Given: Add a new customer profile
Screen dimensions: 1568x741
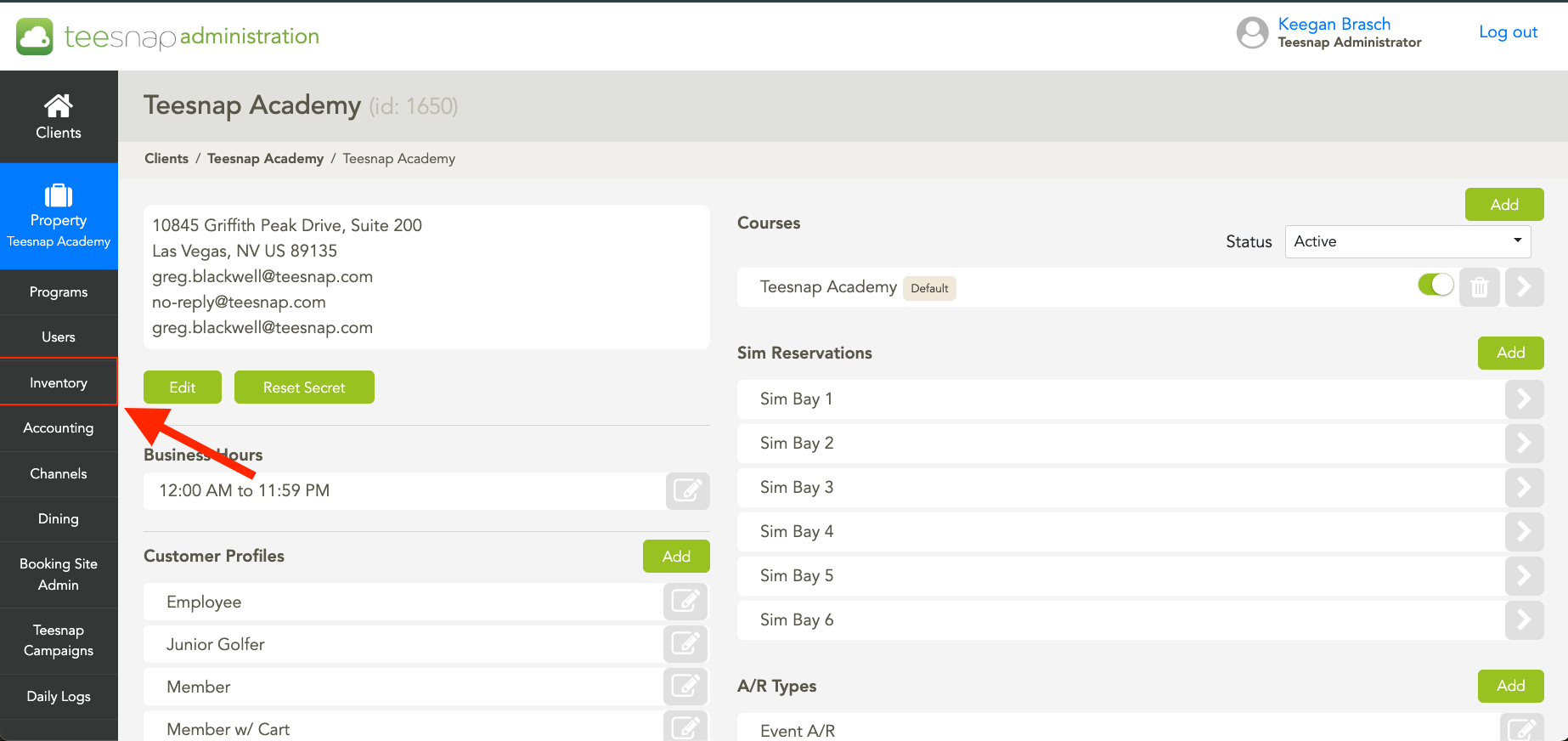Looking at the screenshot, I should pos(676,557).
